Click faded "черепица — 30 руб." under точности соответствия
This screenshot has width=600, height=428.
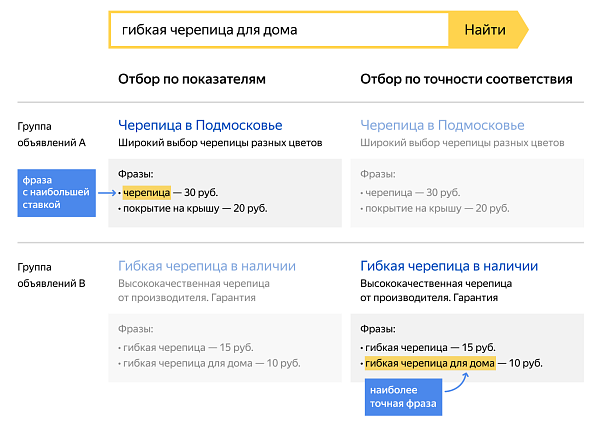410,191
